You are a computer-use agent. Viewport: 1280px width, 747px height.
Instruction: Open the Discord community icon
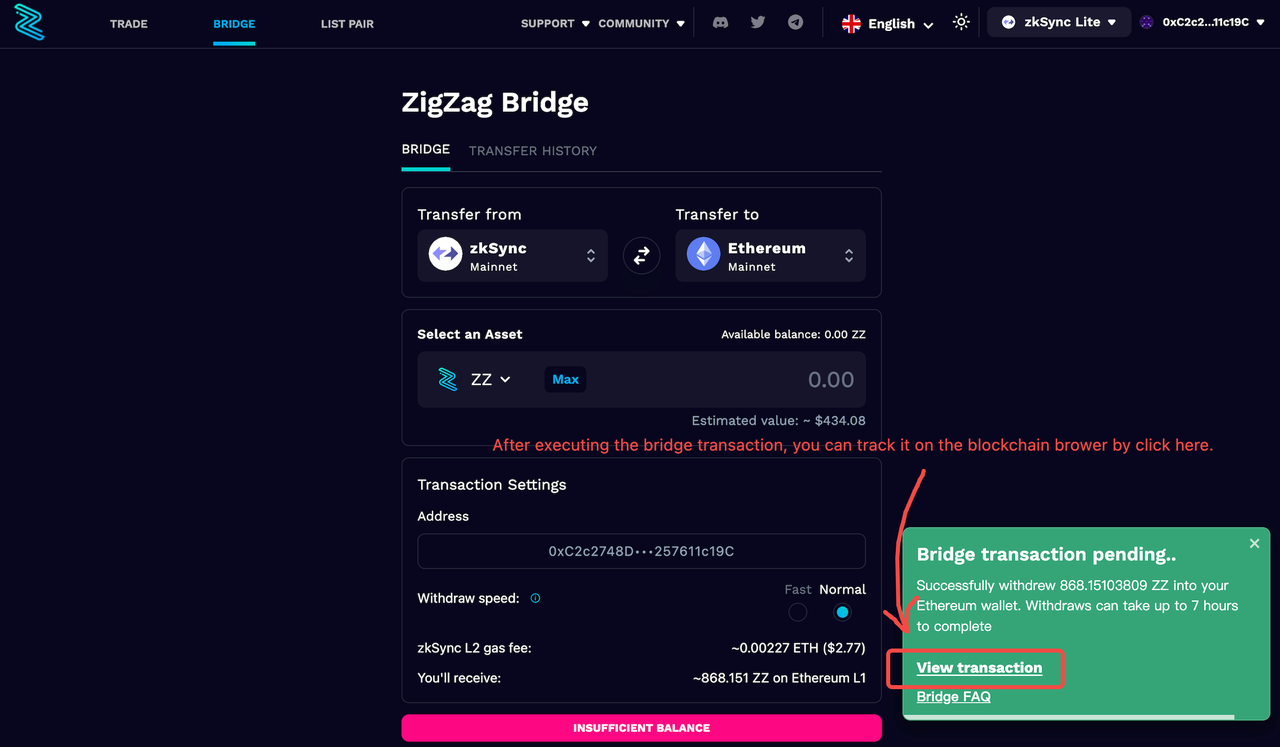click(x=720, y=22)
